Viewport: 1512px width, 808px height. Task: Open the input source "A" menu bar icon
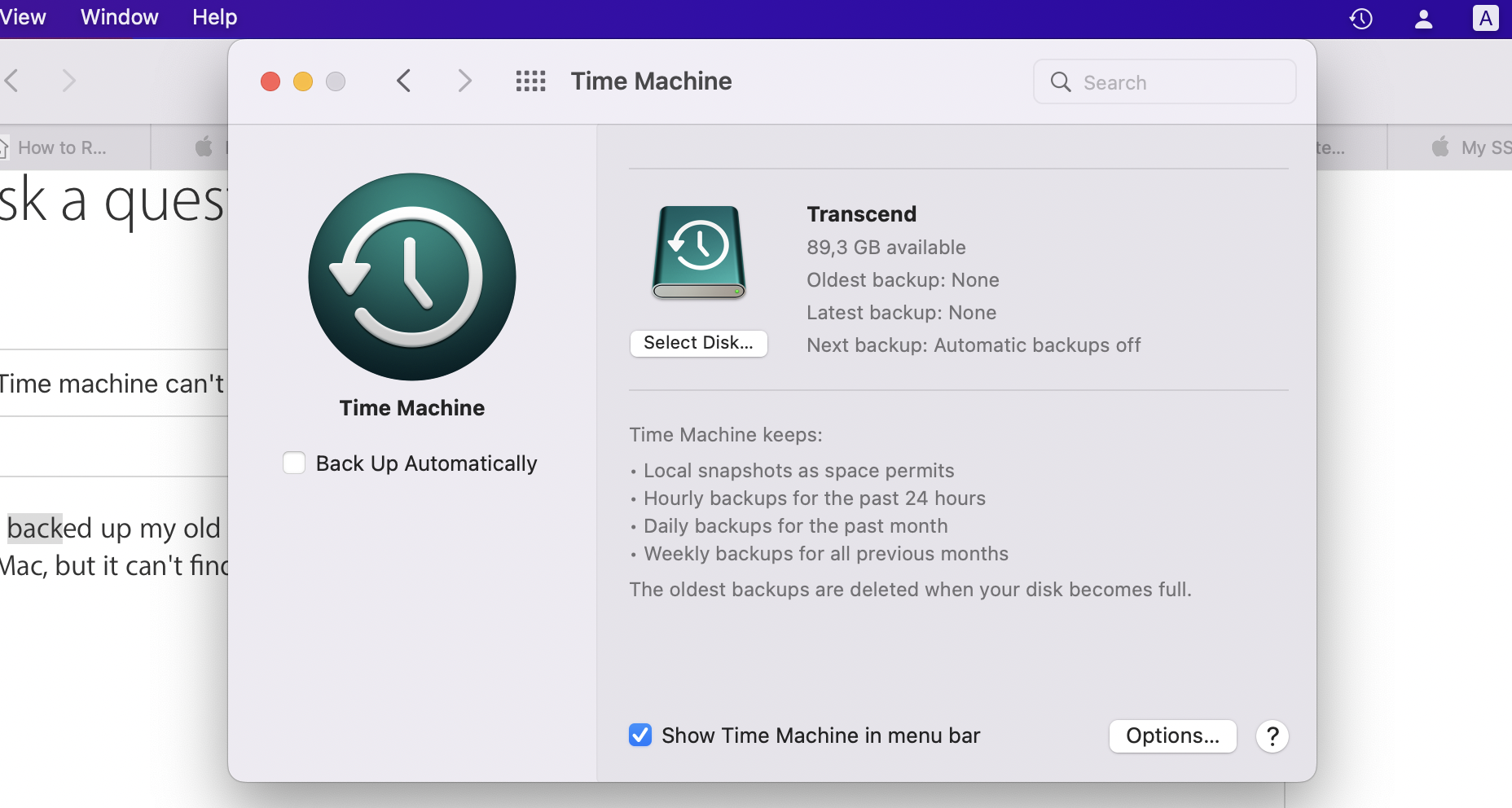1486,18
